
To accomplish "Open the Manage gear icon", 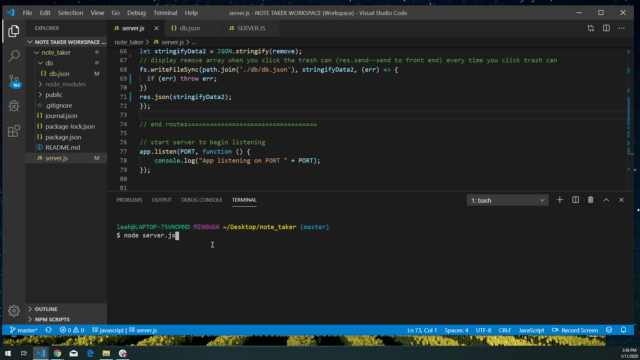I will [x=14, y=311].
